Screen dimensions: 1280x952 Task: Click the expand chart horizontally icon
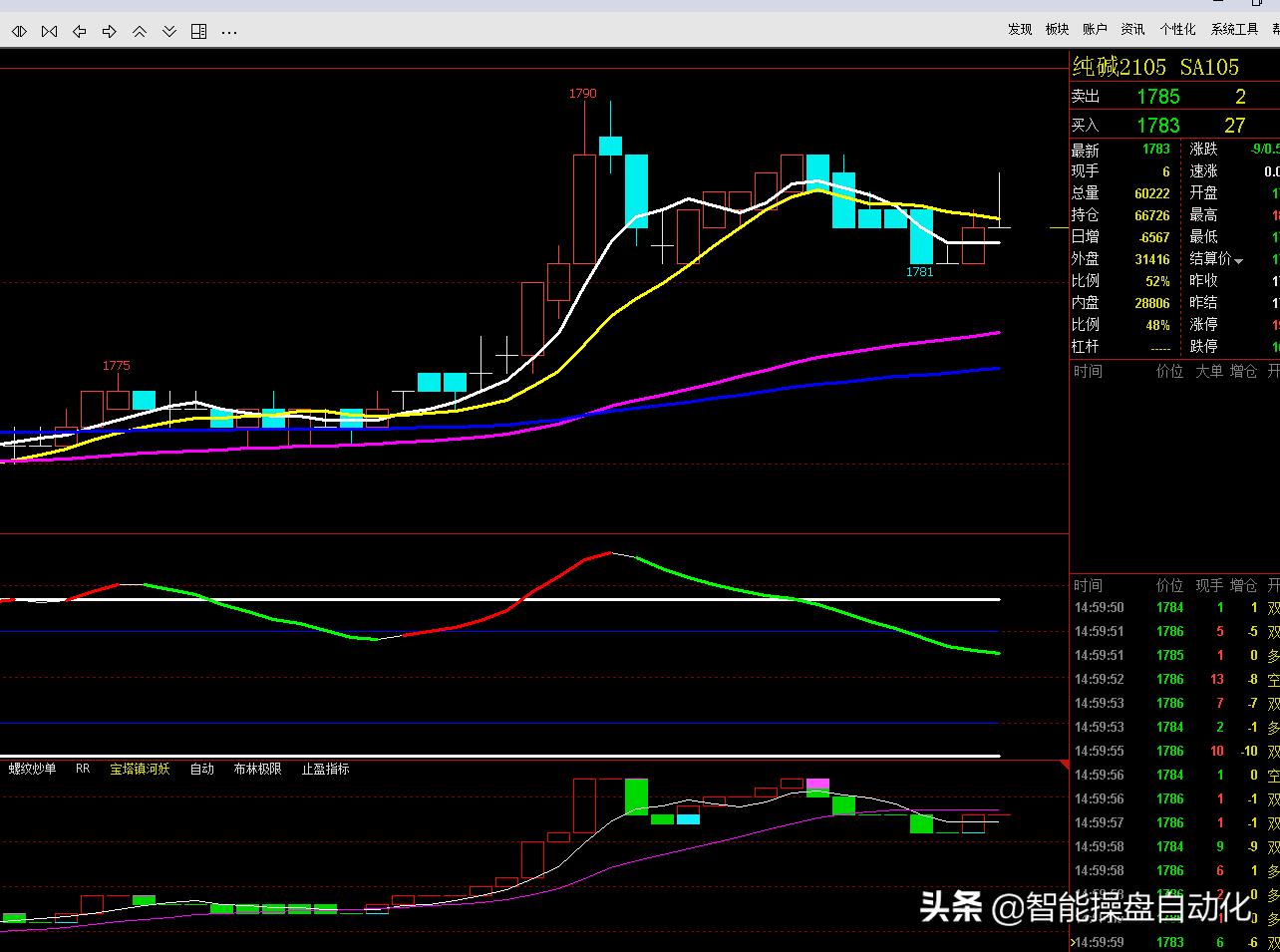point(19,32)
